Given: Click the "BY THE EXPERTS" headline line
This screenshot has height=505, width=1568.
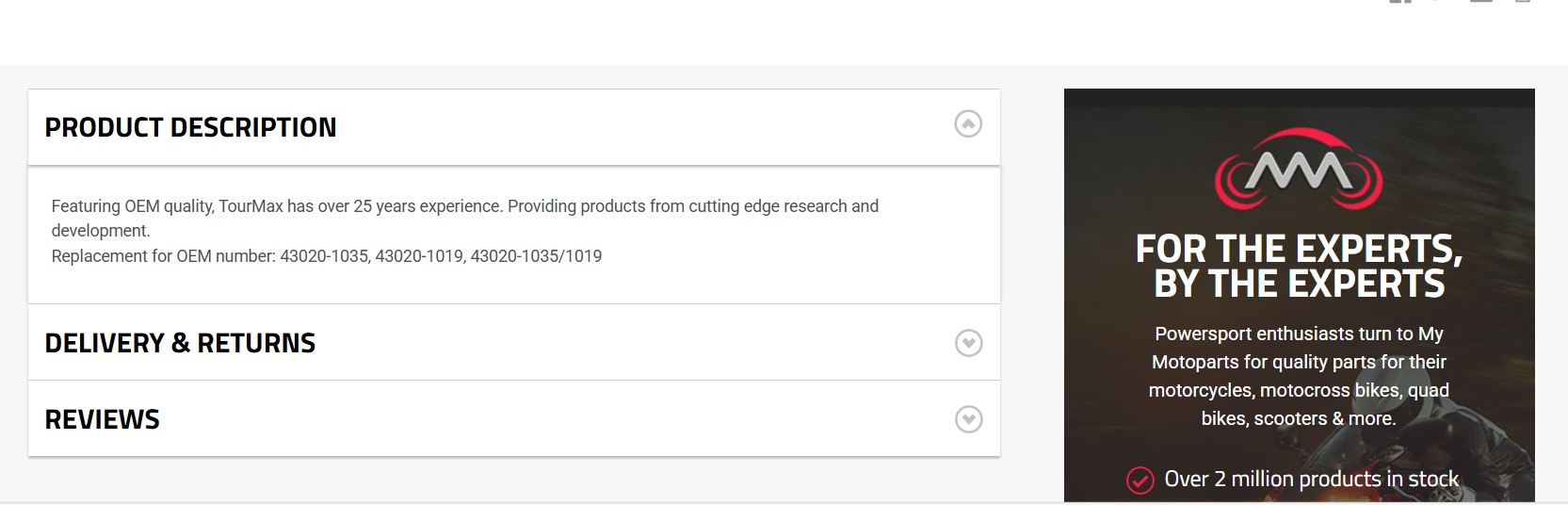Looking at the screenshot, I should tap(1299, 284).
